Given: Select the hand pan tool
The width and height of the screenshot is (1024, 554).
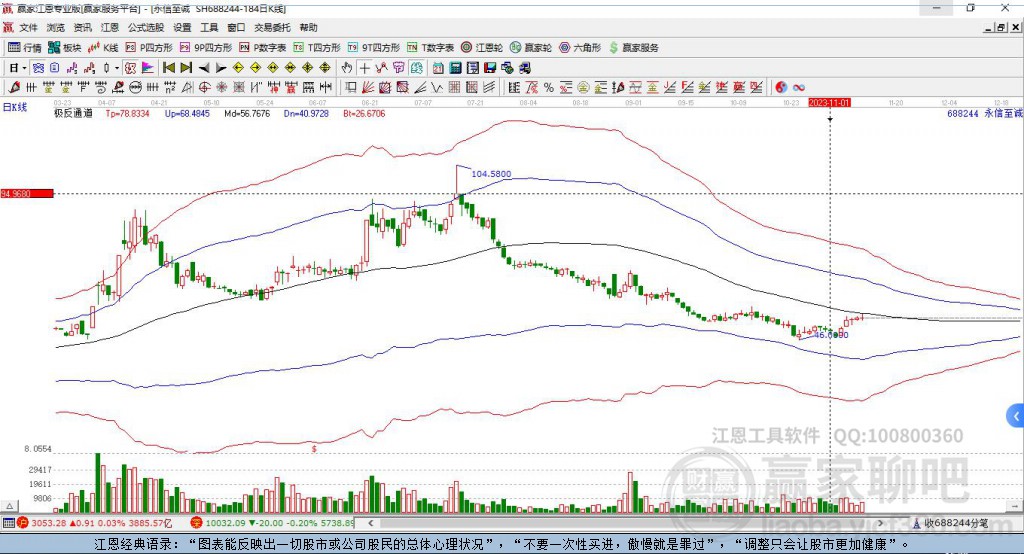Looking at the screenshot, I should coord(347,68).
